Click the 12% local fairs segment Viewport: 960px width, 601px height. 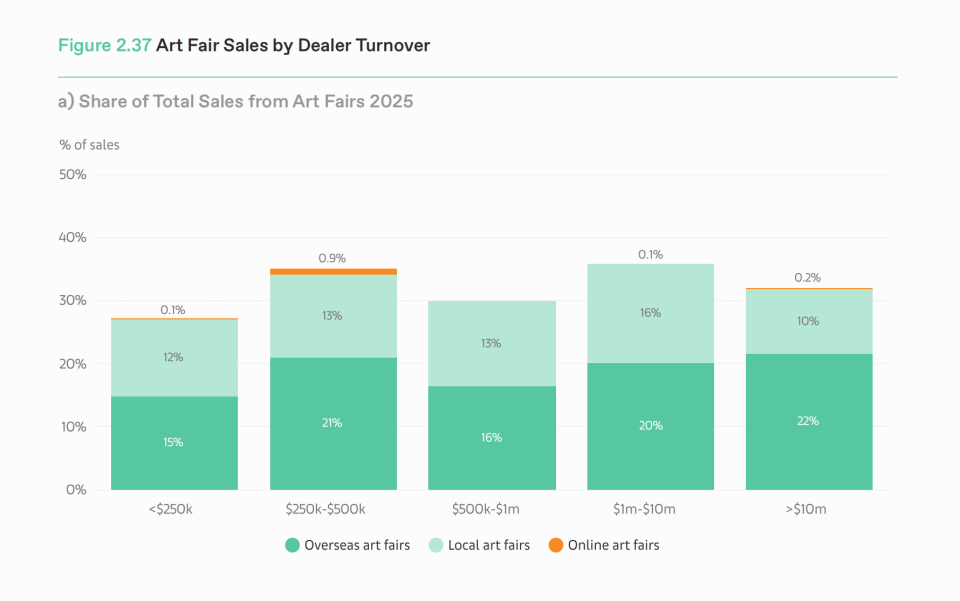click(174, 358)
